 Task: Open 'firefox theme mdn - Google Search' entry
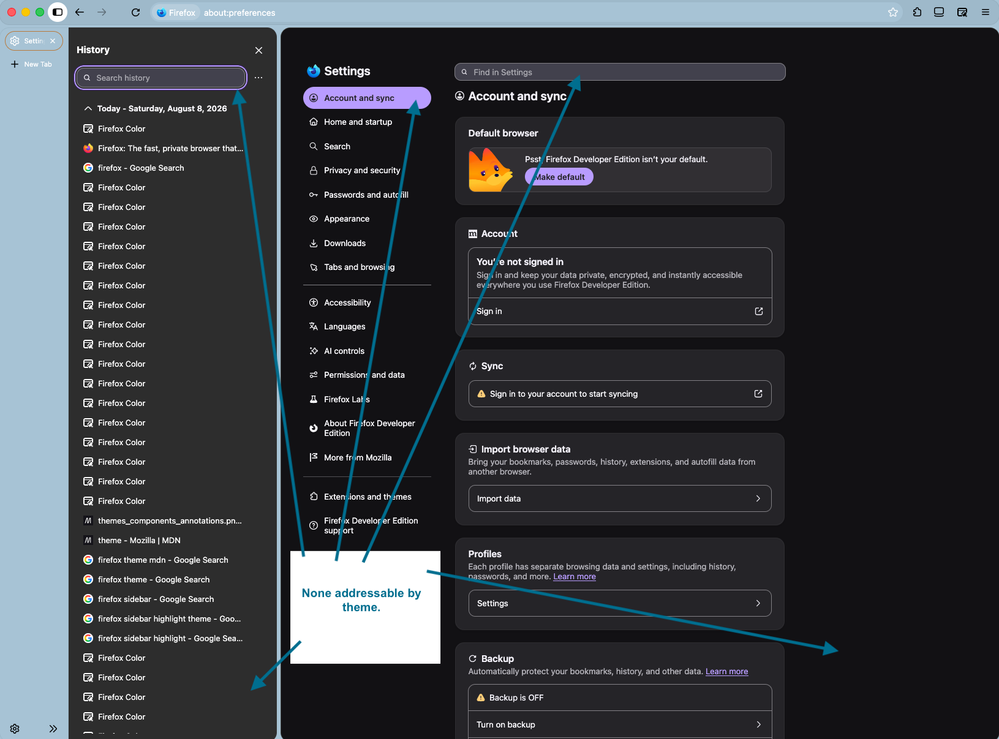coord(163,560)
